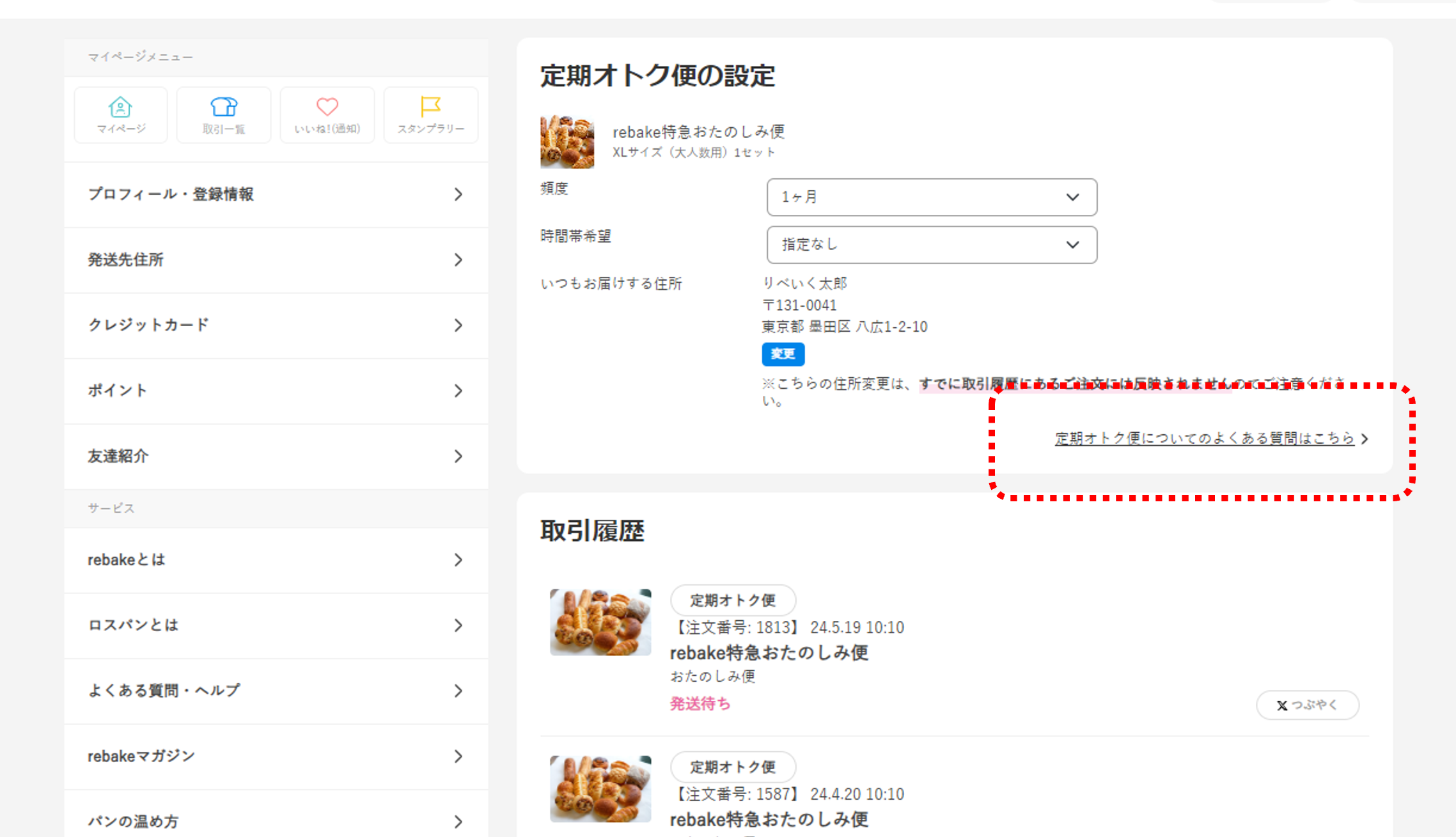Viewport: 1456px width, 837px height.
Task: Click the 定期オトク便の設定 heading
Action: (x=657, y=76)
